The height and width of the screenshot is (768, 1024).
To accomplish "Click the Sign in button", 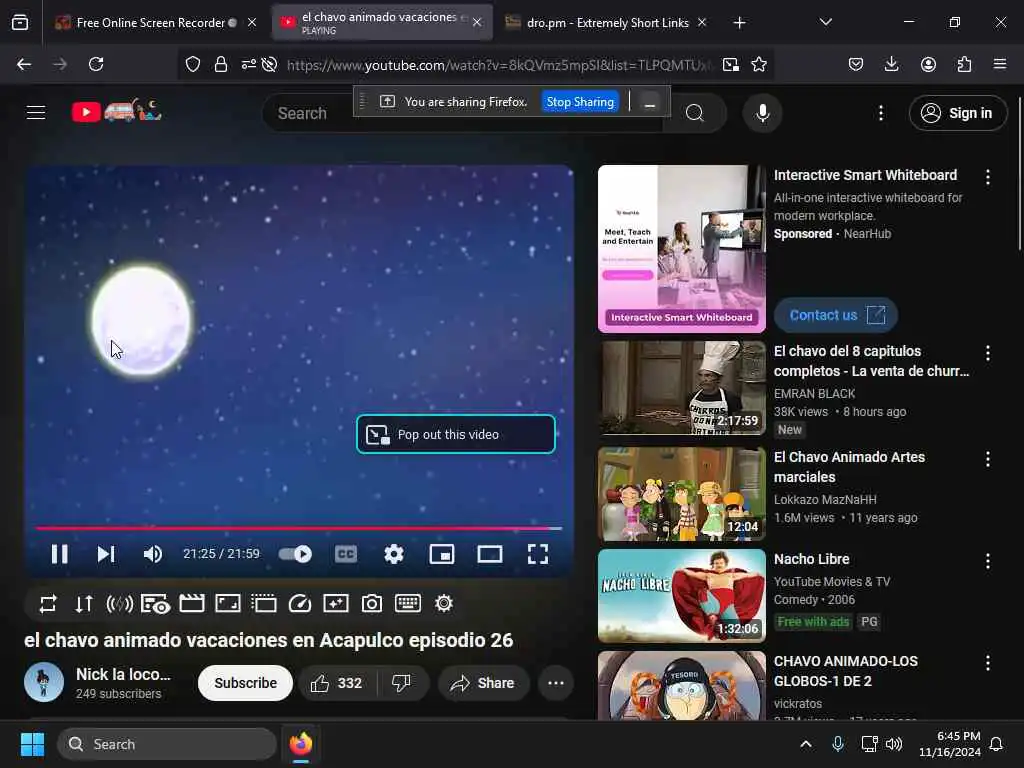I will (958, 113).
